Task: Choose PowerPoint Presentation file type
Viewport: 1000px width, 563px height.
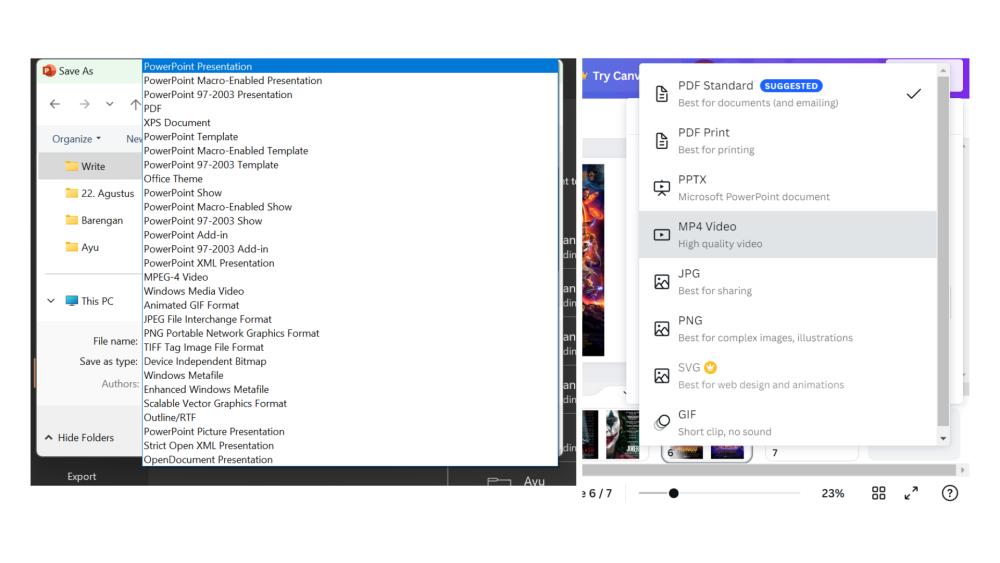Action: click(350, 66)
